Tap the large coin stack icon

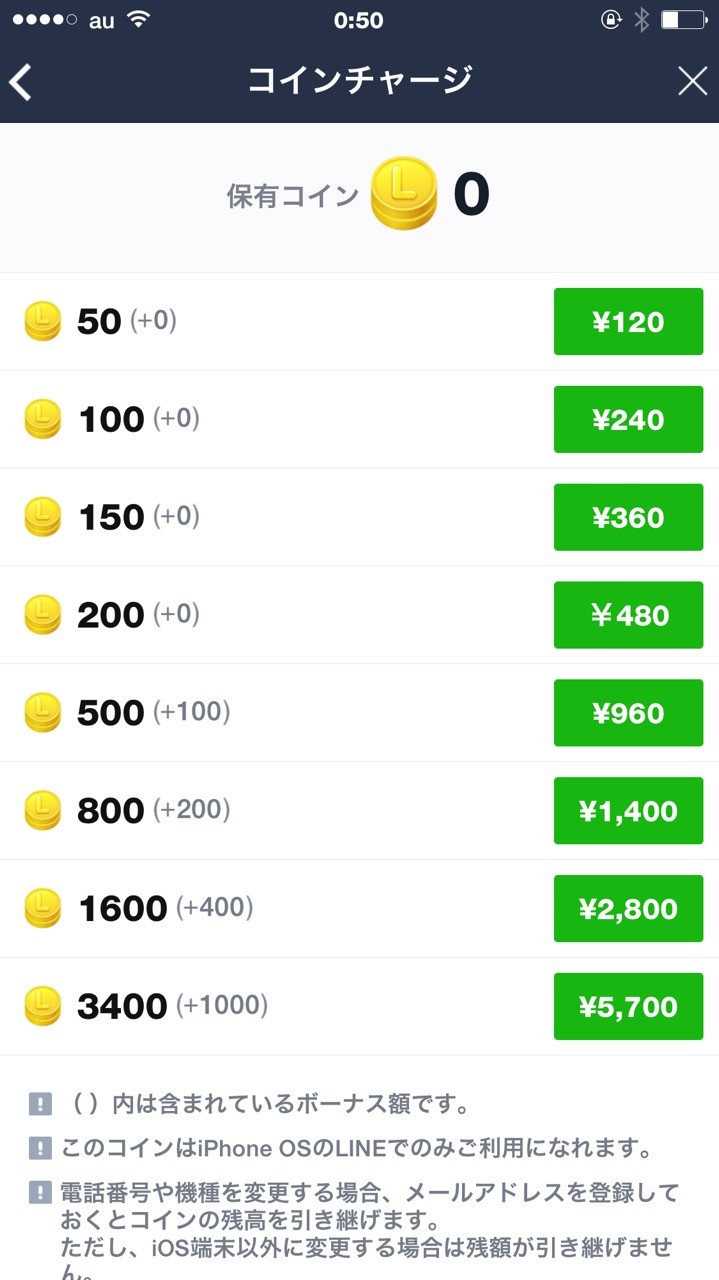[x=403, y=194]
